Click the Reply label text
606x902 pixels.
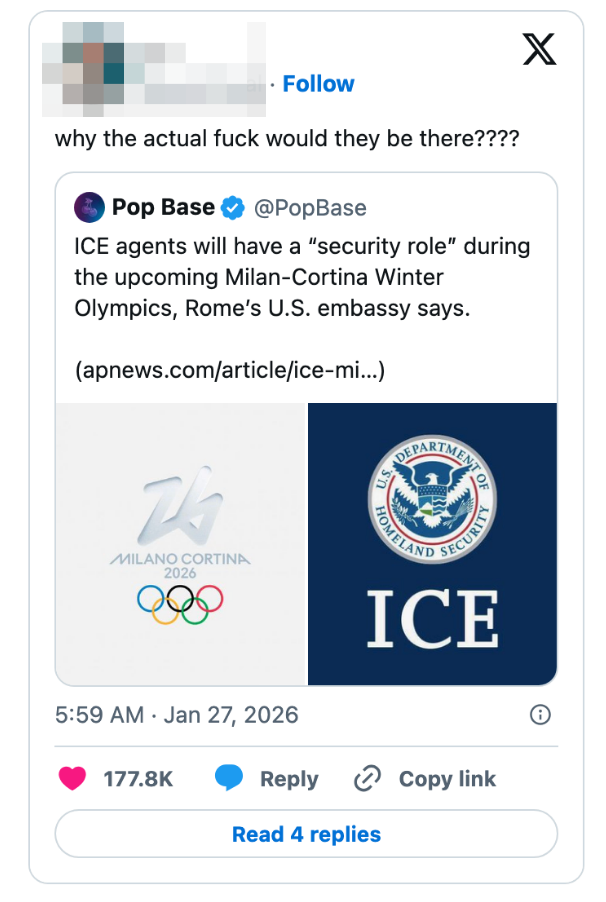pyautogui.click(x=292, y=778)
